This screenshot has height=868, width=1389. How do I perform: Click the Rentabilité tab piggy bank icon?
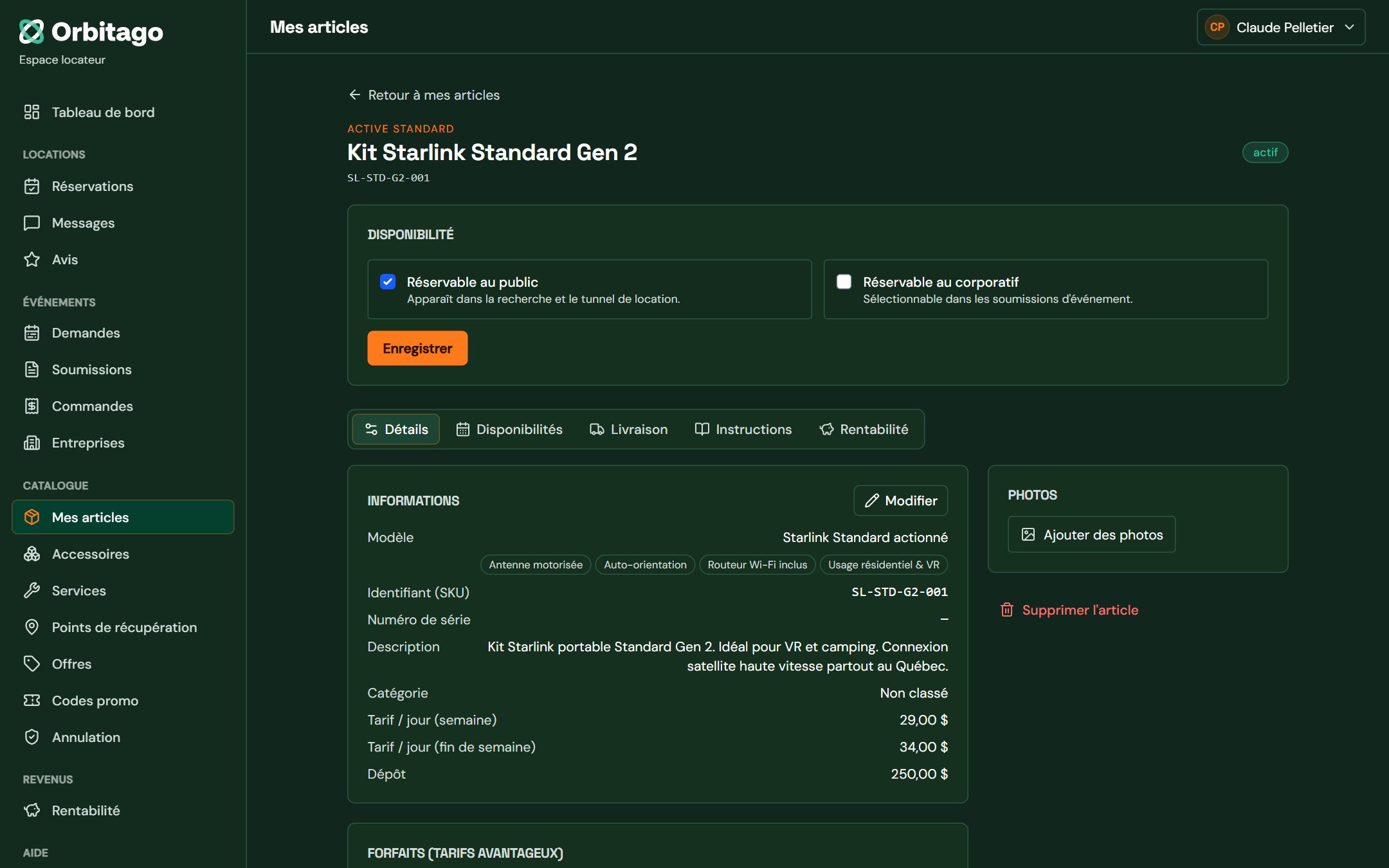click(x=826, y=429)
